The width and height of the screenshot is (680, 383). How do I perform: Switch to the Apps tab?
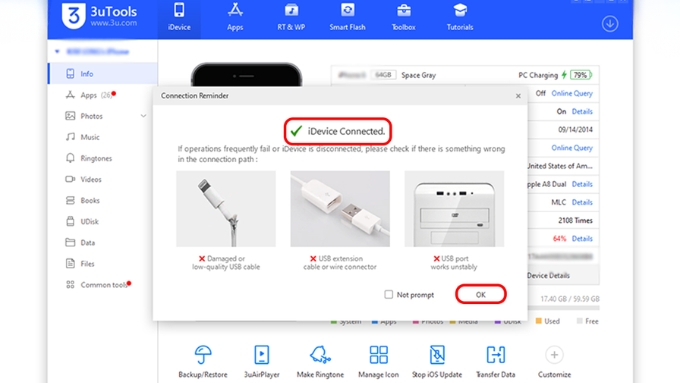click(235, 17)
